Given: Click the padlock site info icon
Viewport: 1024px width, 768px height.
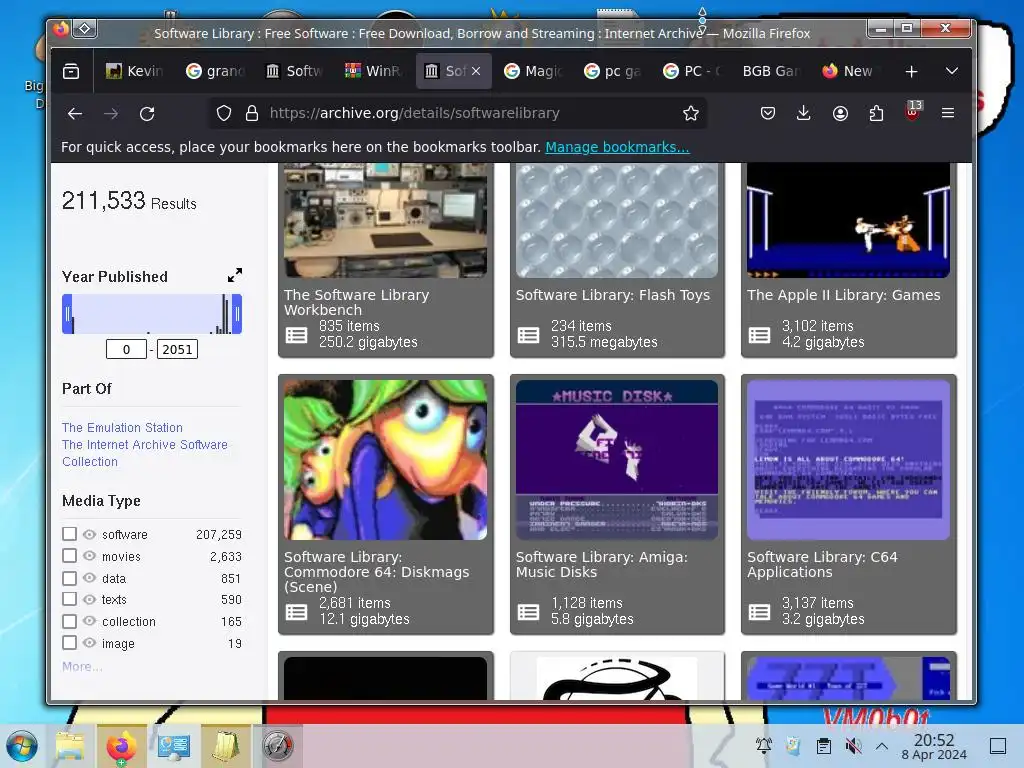Looking at the screenshot, I should click(251, 114).
